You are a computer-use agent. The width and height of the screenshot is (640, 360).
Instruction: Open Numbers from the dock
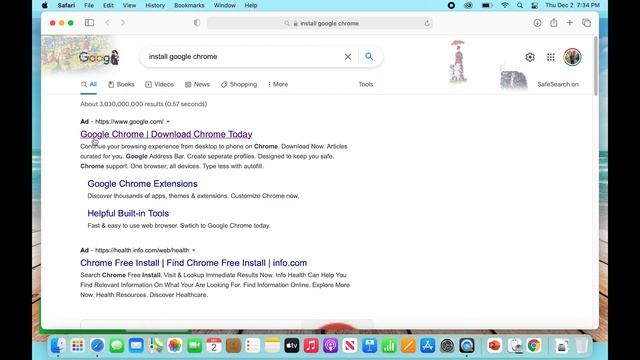389,346
